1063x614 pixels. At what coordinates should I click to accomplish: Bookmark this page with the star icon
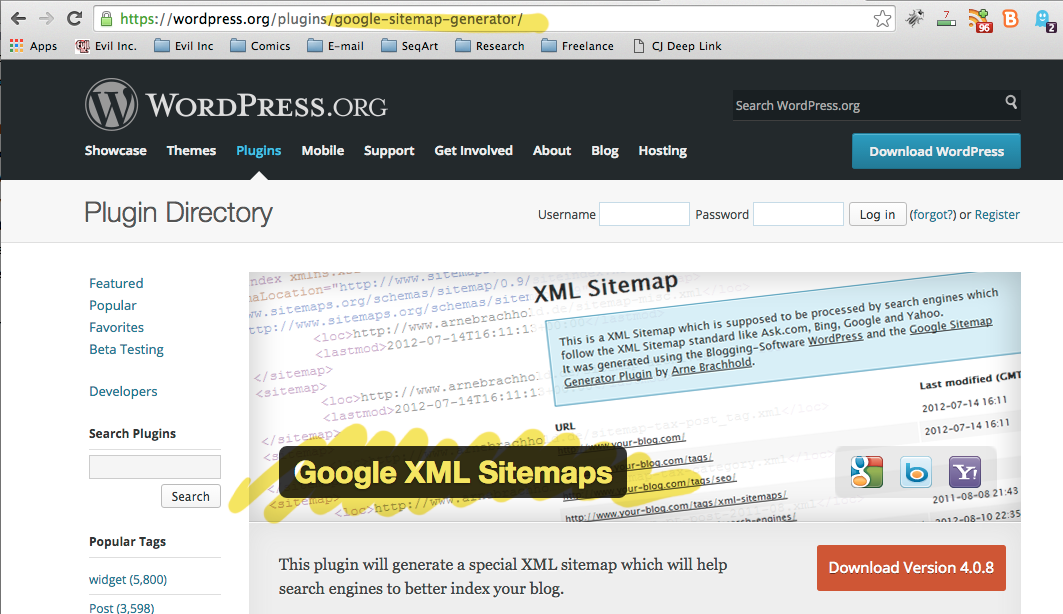[x=881, y=18]
